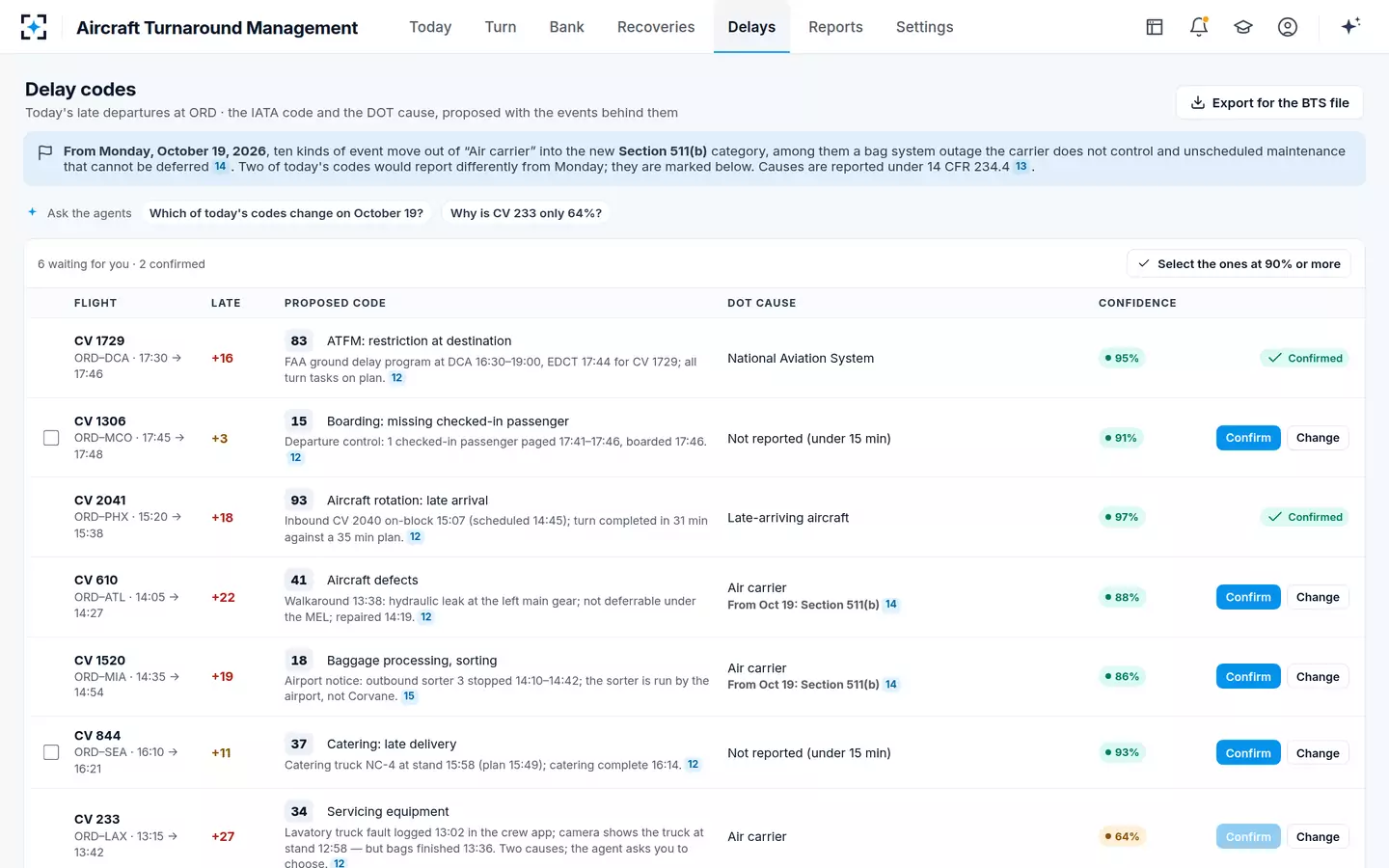This screenshot has width=1389, height=868.
Task: Go to the Bank tab
Action: coord(567,27)
